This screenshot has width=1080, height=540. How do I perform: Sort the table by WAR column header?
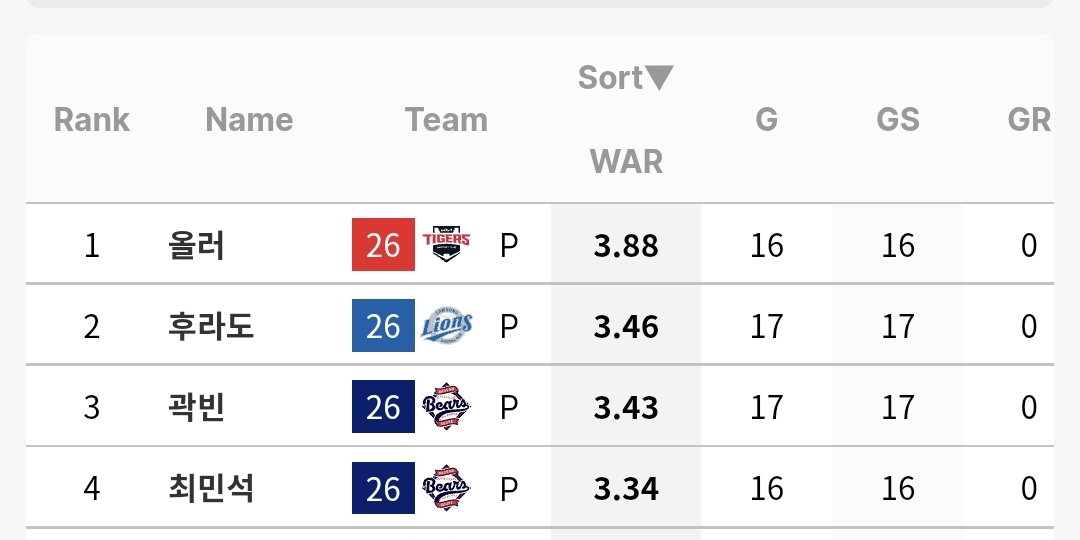626,161
